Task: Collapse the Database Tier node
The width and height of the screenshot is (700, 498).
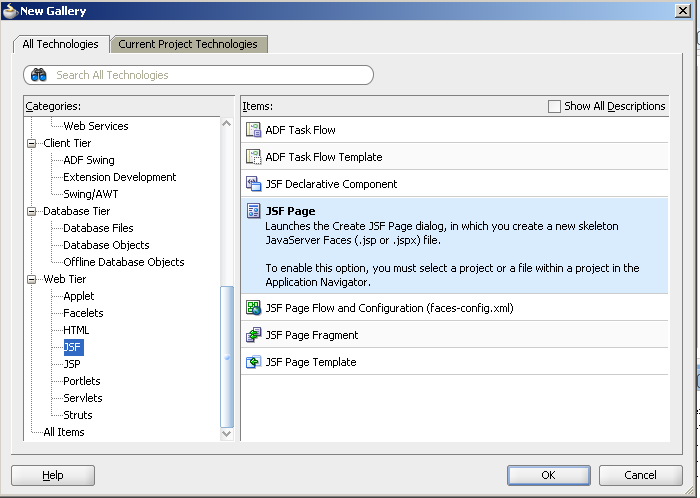Action: pyautogui.click(x=32, y=211)
